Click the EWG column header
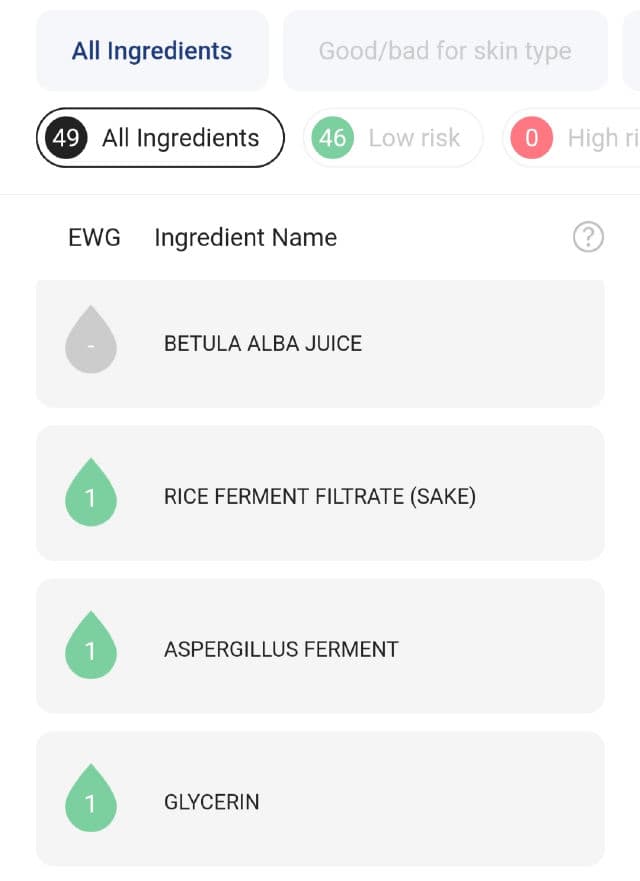 click(x=94, y=237)
